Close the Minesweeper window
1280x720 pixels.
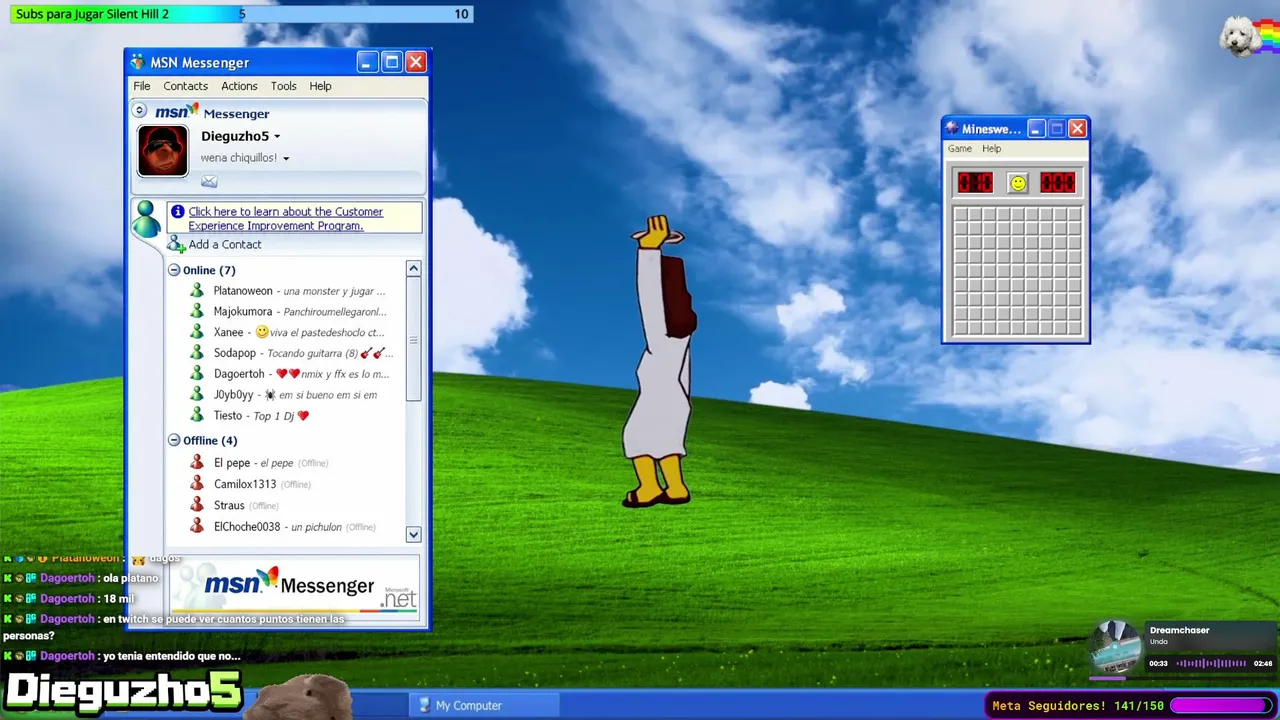(1077, 129)
